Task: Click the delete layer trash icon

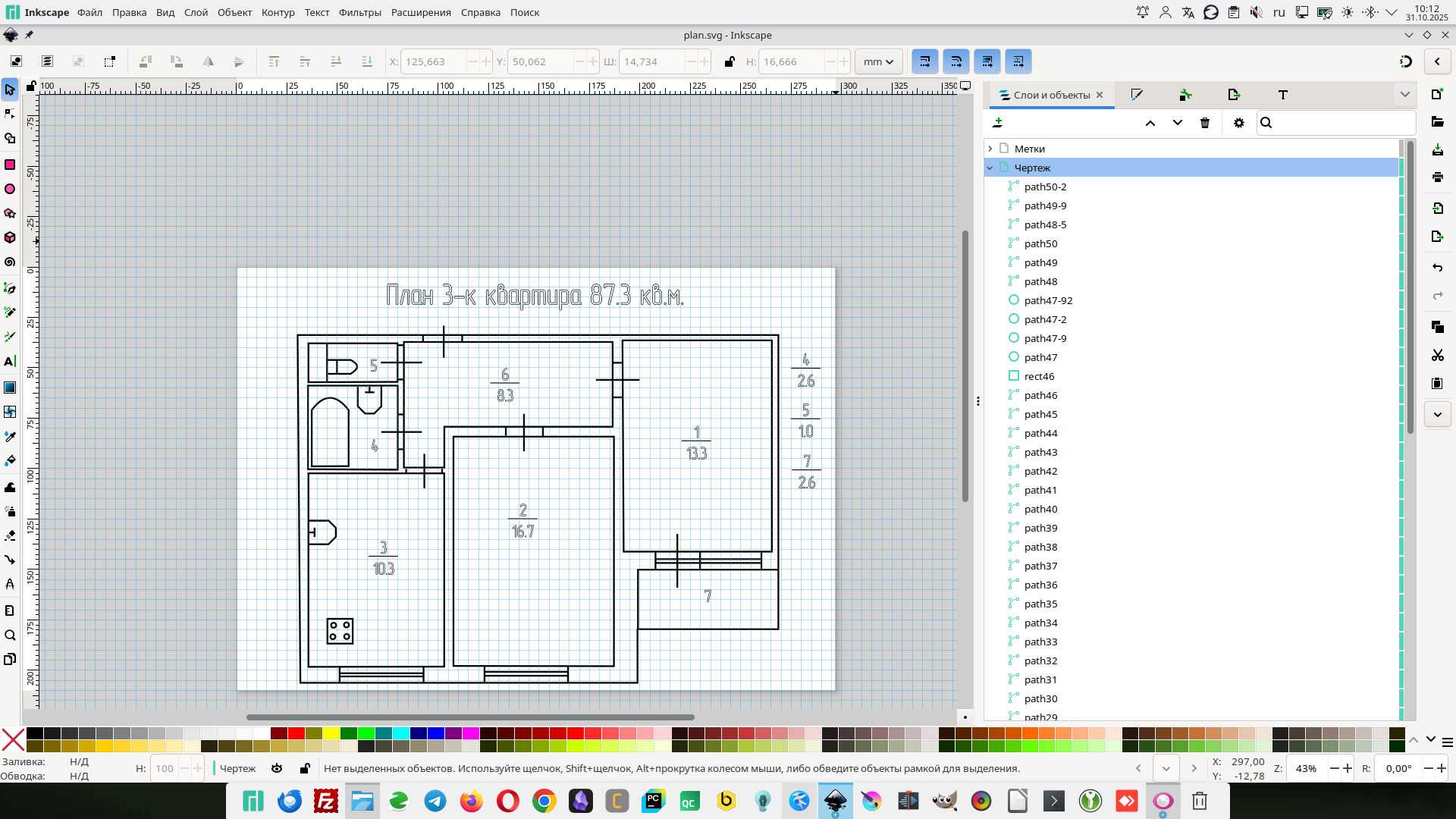Action: [x=1205, y=123]
